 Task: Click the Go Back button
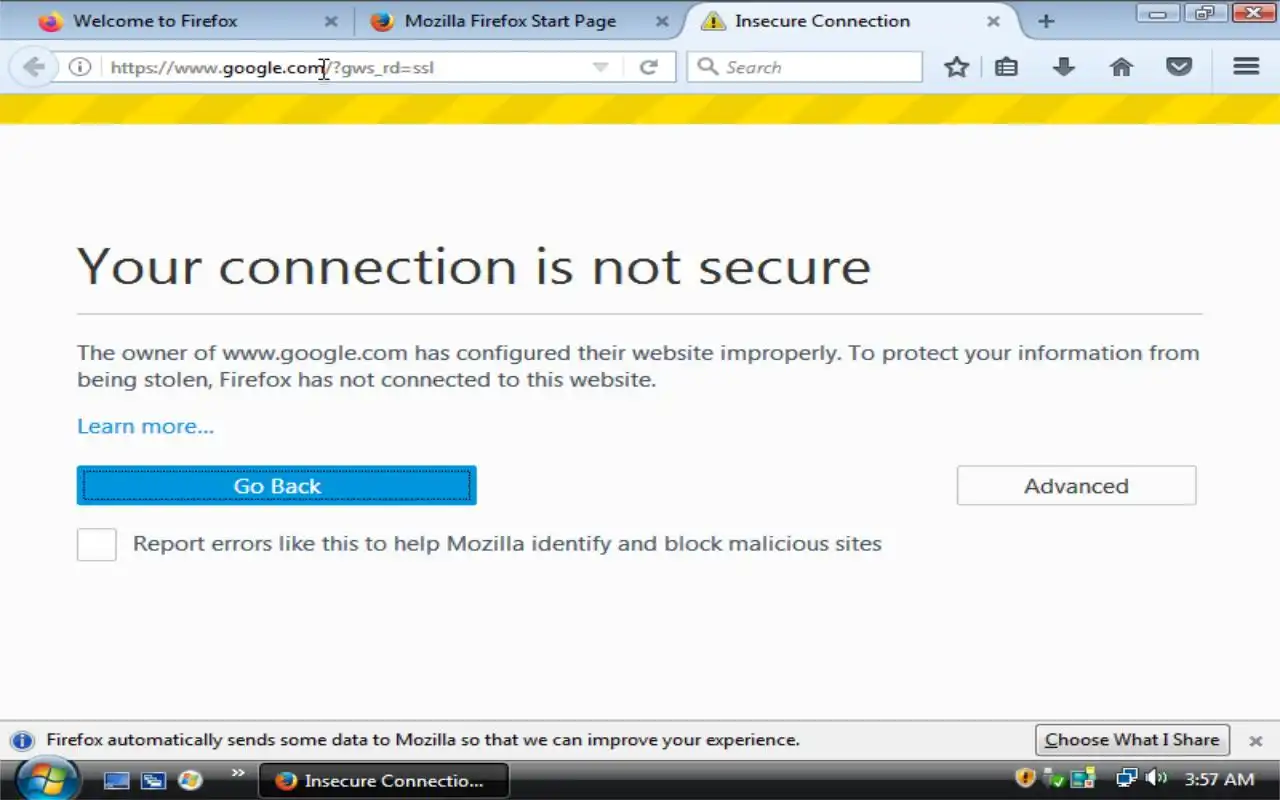pos(277,485)
